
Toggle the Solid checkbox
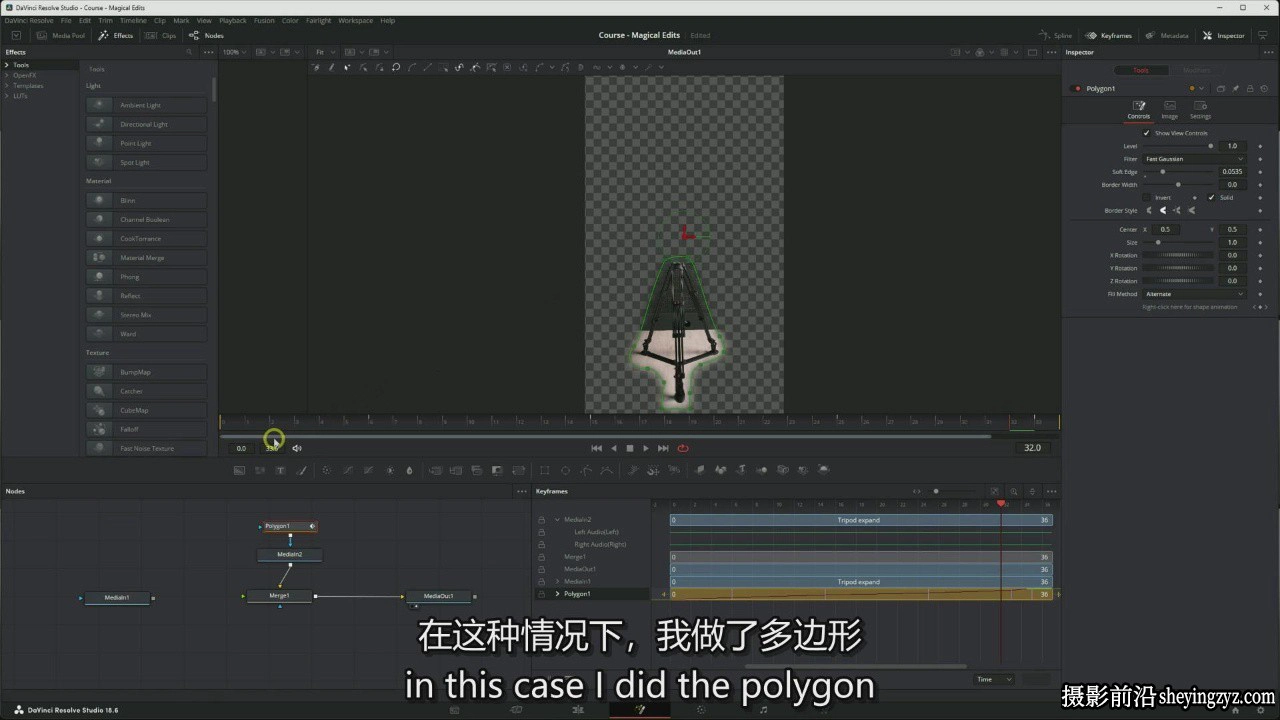(x=1211, y=197)
